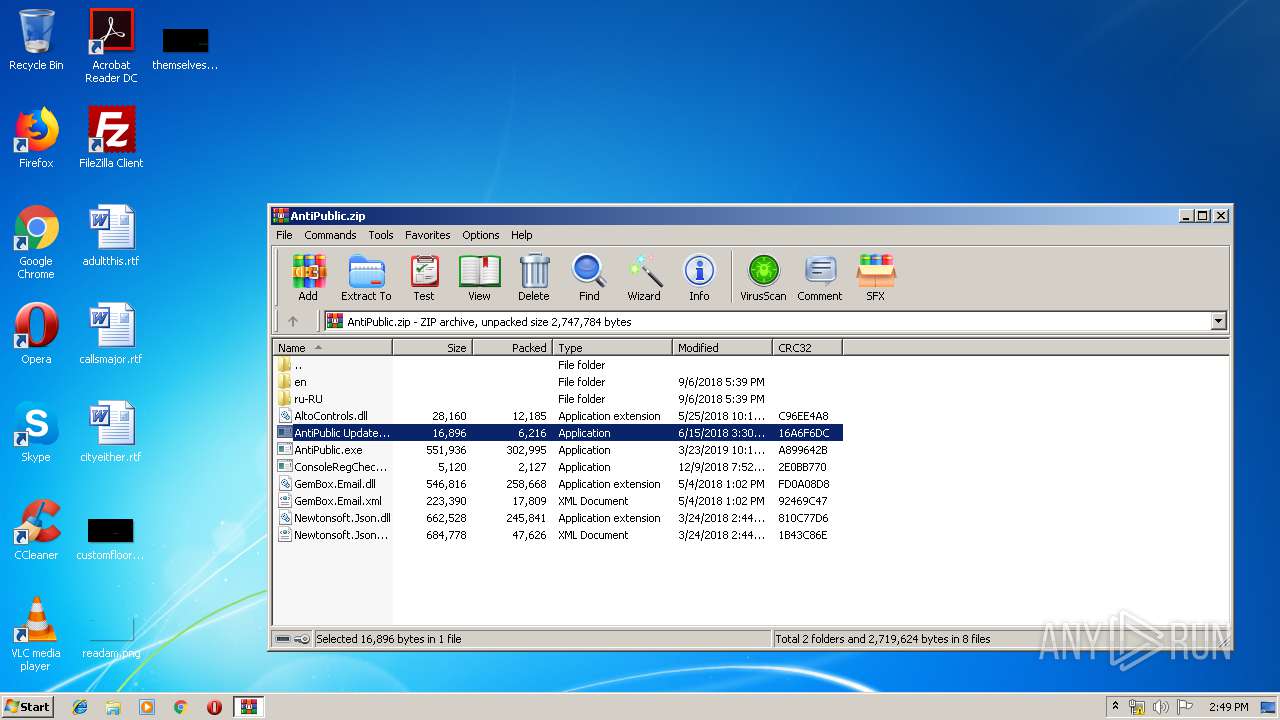Go up one folder level arrow
1280x720 pixels.
tap(293, 321)
